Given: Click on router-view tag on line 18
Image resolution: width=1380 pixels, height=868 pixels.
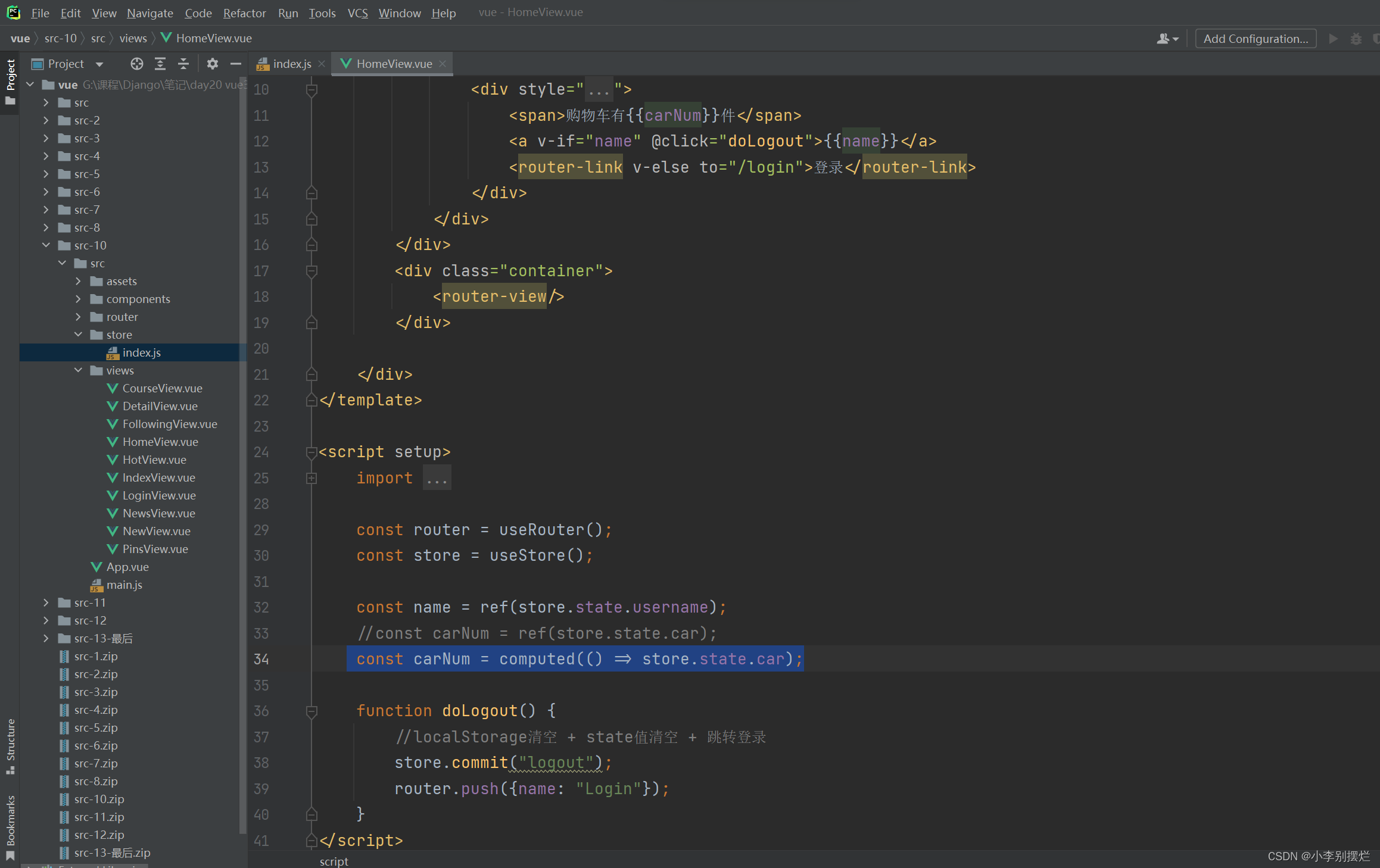Looking at the screenshot, I should (x=494, y=296).
